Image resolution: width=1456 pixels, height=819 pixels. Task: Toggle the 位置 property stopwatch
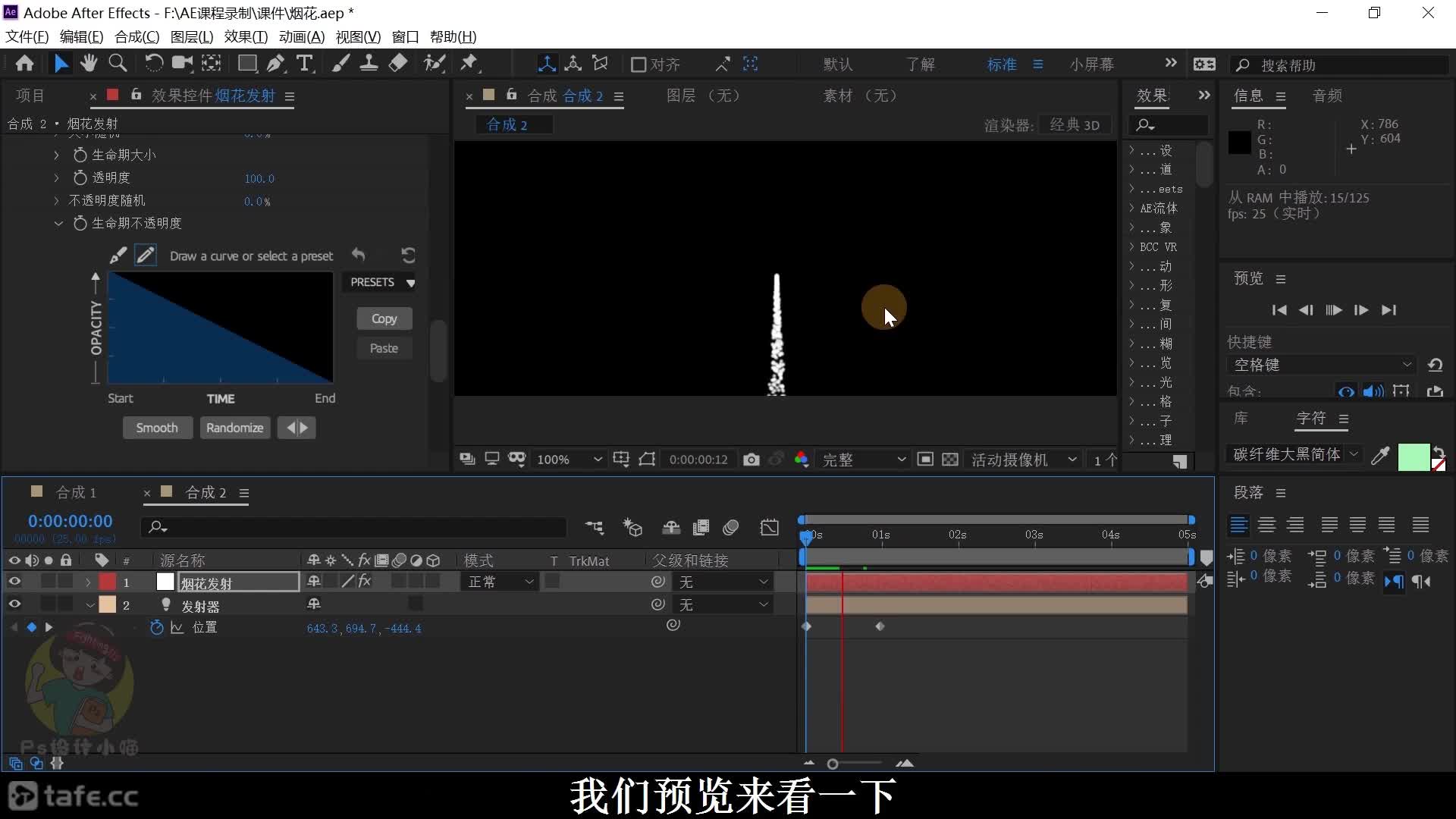click(157, 628)
